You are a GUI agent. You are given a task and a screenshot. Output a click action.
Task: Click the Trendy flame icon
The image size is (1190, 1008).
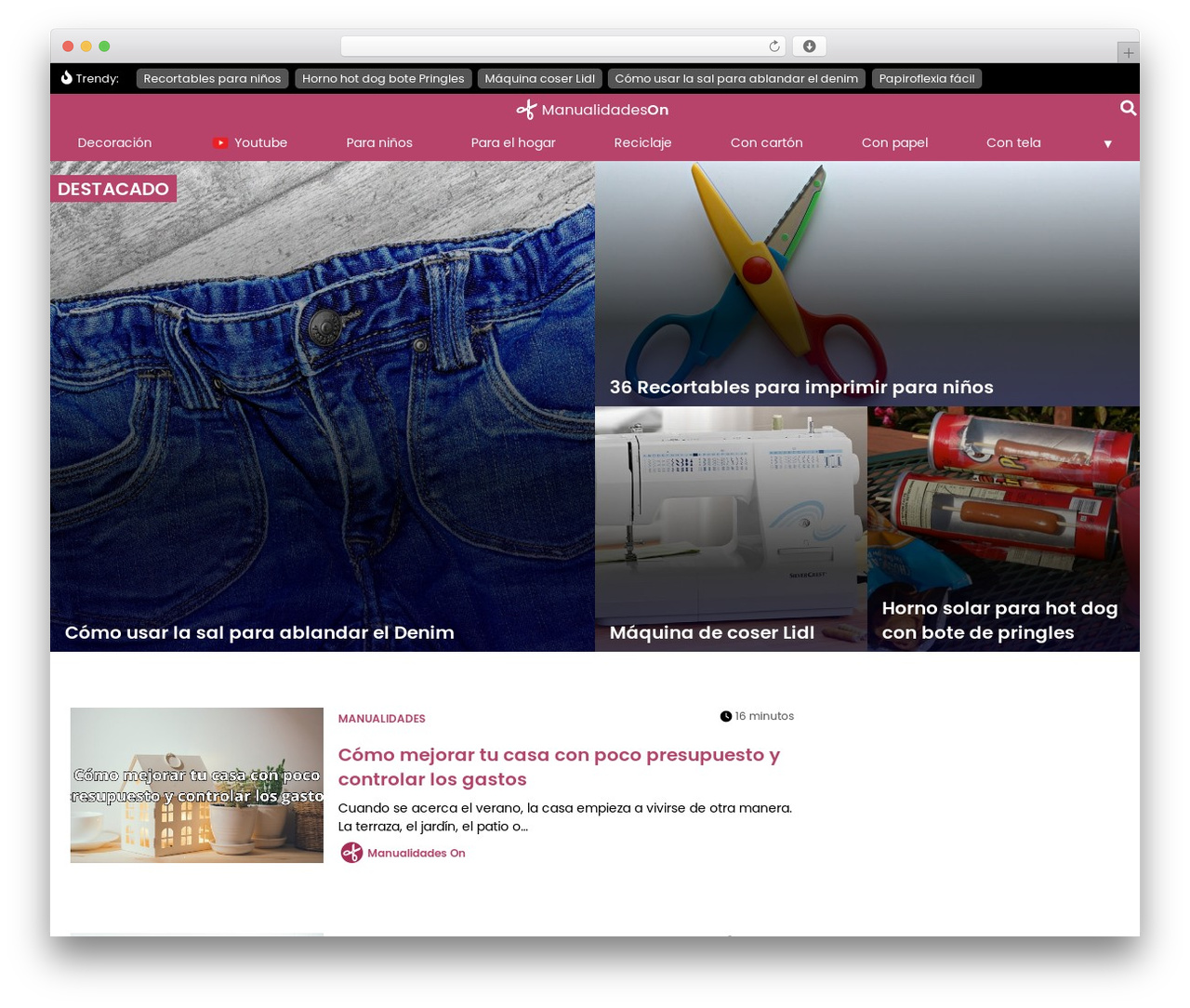tap(66, 78)
